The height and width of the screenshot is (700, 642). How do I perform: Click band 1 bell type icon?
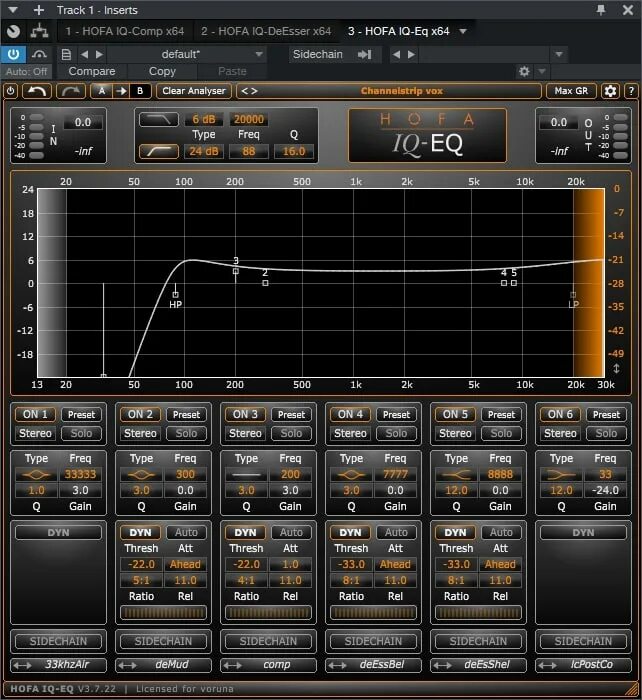(x=36, y=475)
